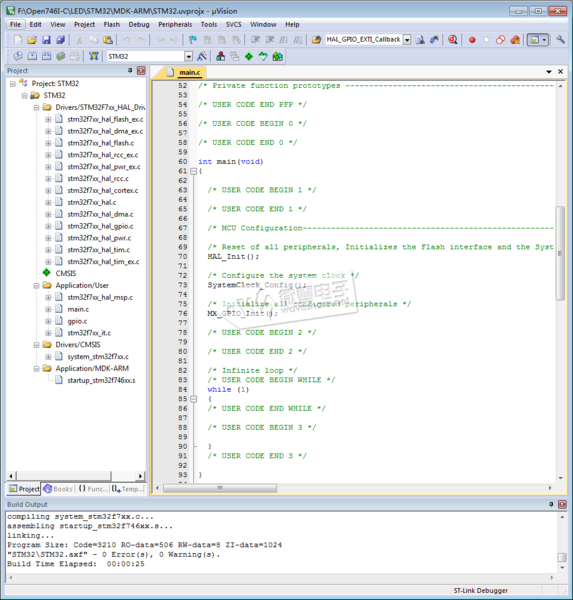
Task: Open Options for Target with the magic wand icon
Action: pyautogui.click(x=202, y=57)
